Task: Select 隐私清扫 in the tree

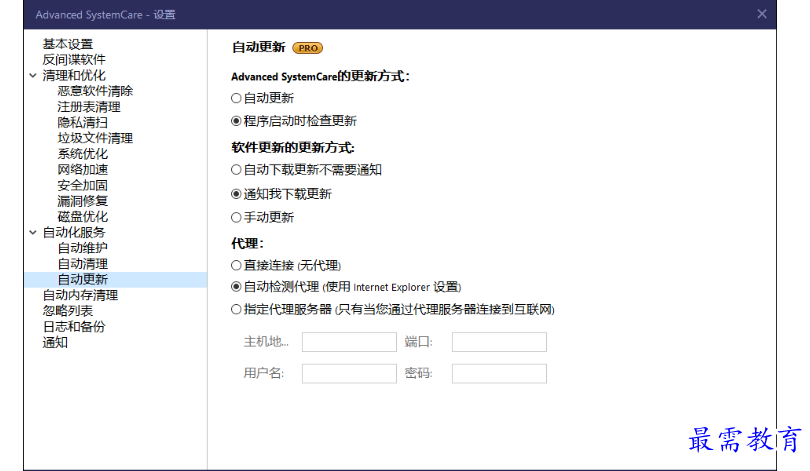Action: click(x=83, y=122)
